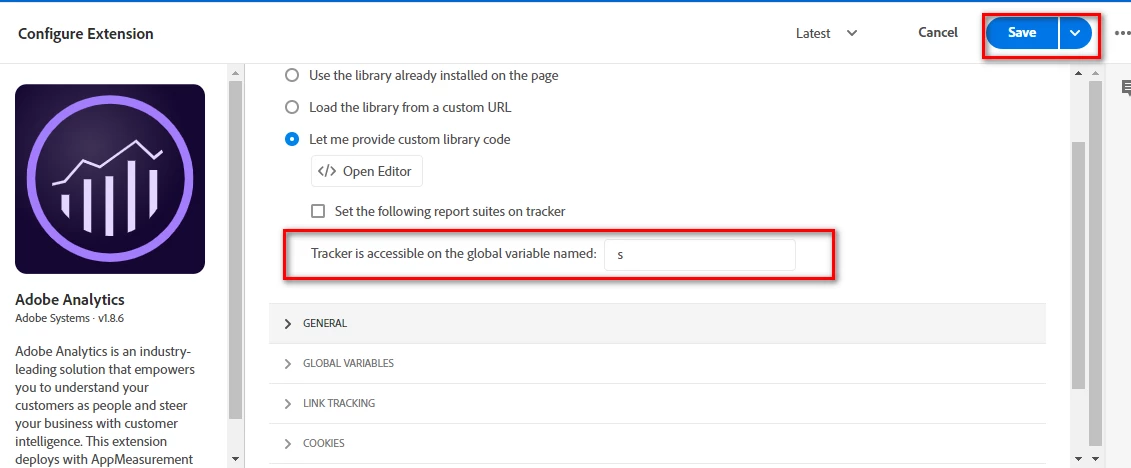Open the more options ellipsis menu
Screen dimensions: 1131x468
pos(1122,33)
